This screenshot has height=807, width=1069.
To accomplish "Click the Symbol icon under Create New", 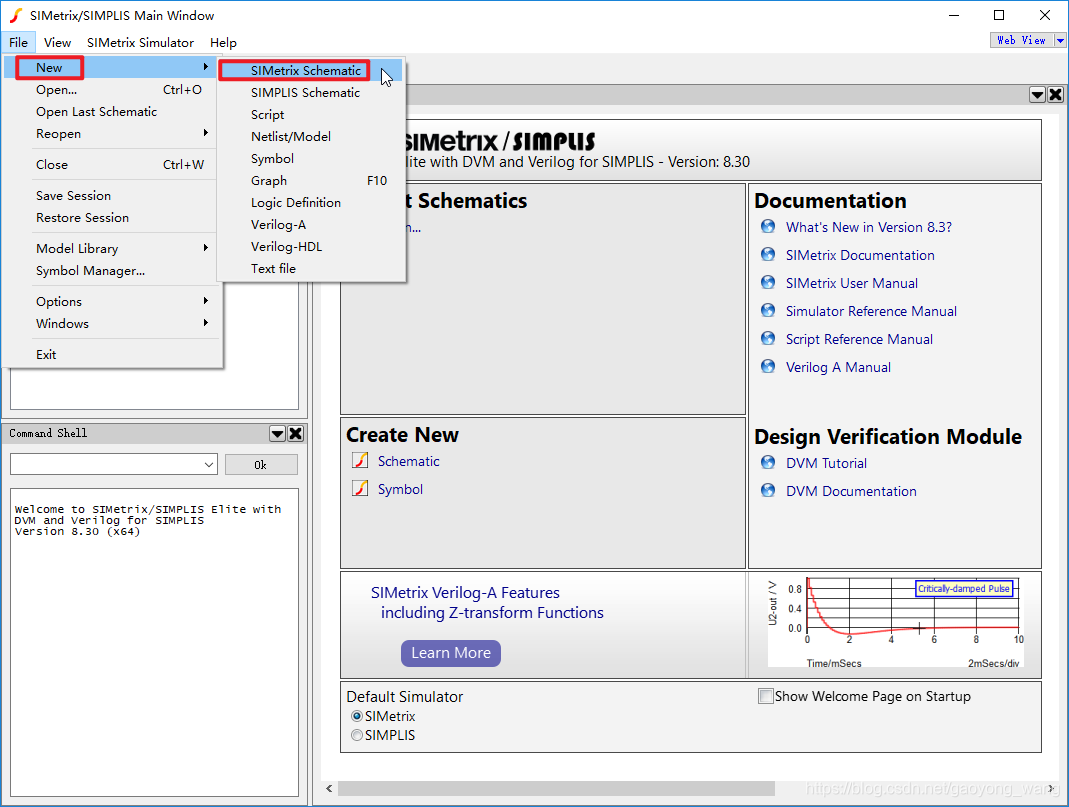I will click(x=360, y=488).
